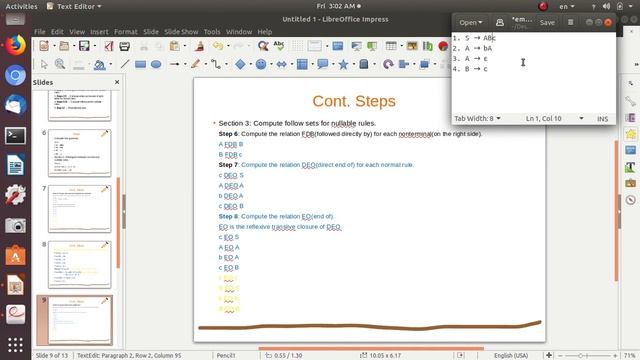Open the Text Editor application menu in top bar
This screenshot has height=360, width=640.
click(x=74, y=6)
